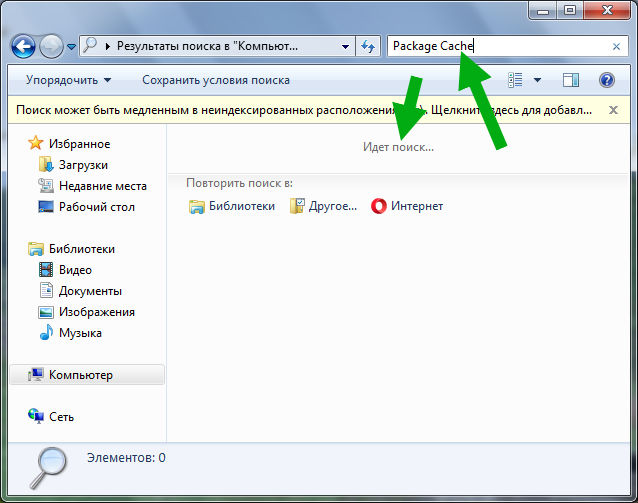The height and width of the screenshot is (503, 638).
Task: Click the red Opera icon
Action: 379,206
